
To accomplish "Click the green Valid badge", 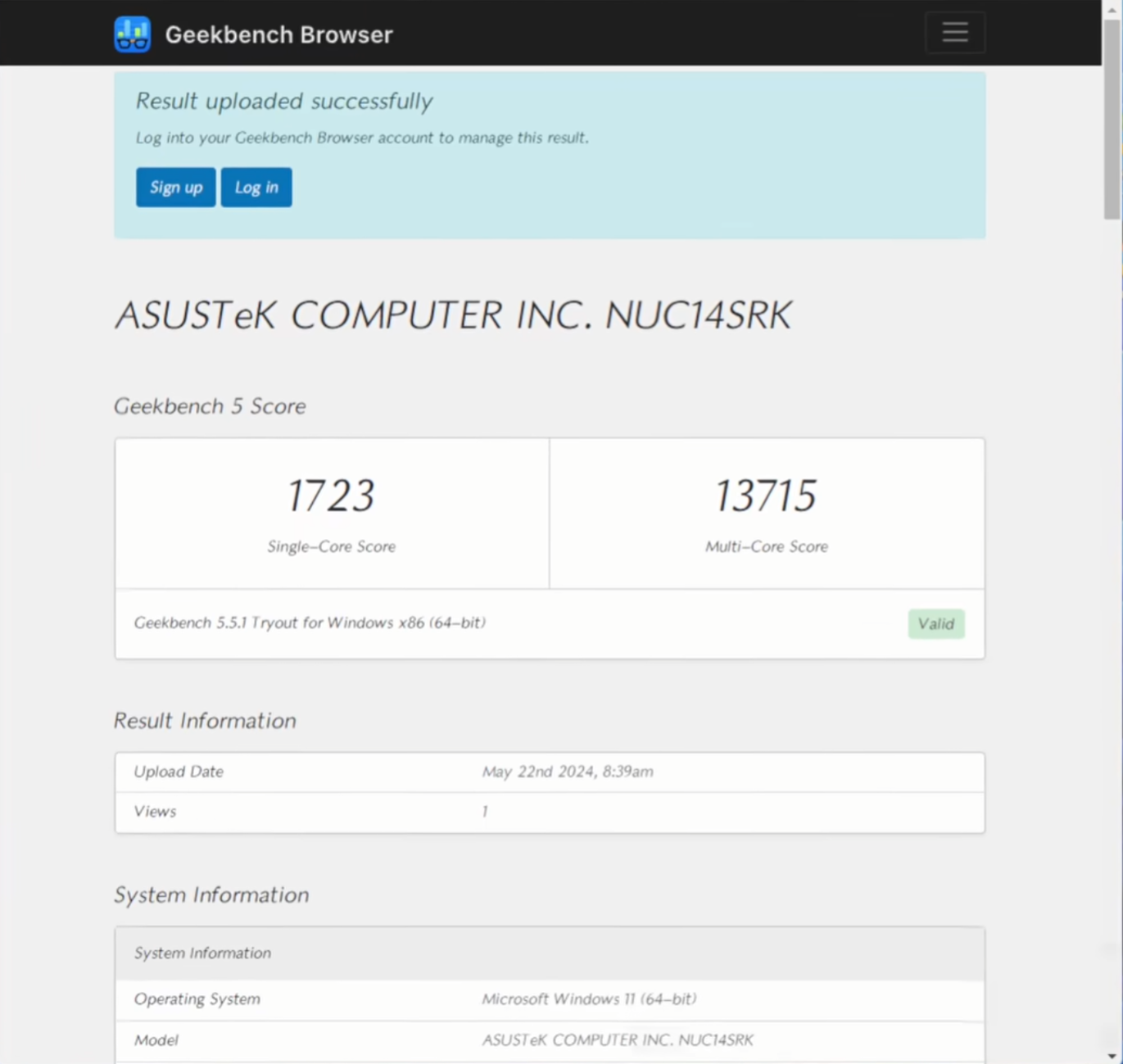I will pos(936,624).
